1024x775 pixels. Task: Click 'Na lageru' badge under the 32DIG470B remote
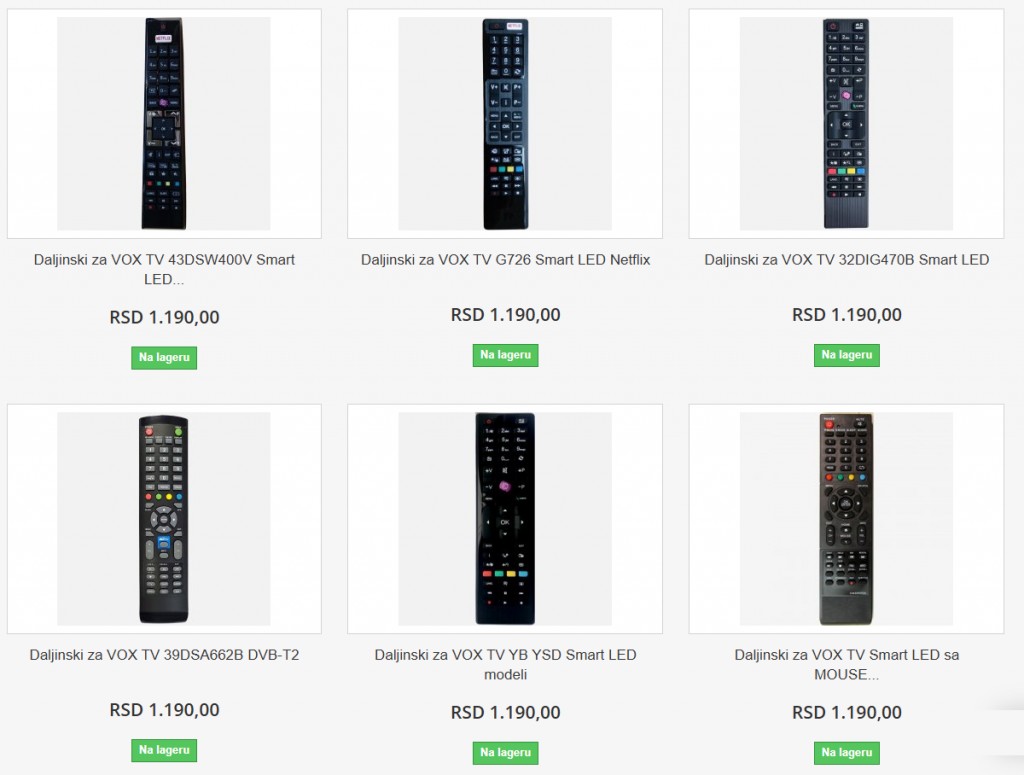pyautogui.click(x=846, y=355)
